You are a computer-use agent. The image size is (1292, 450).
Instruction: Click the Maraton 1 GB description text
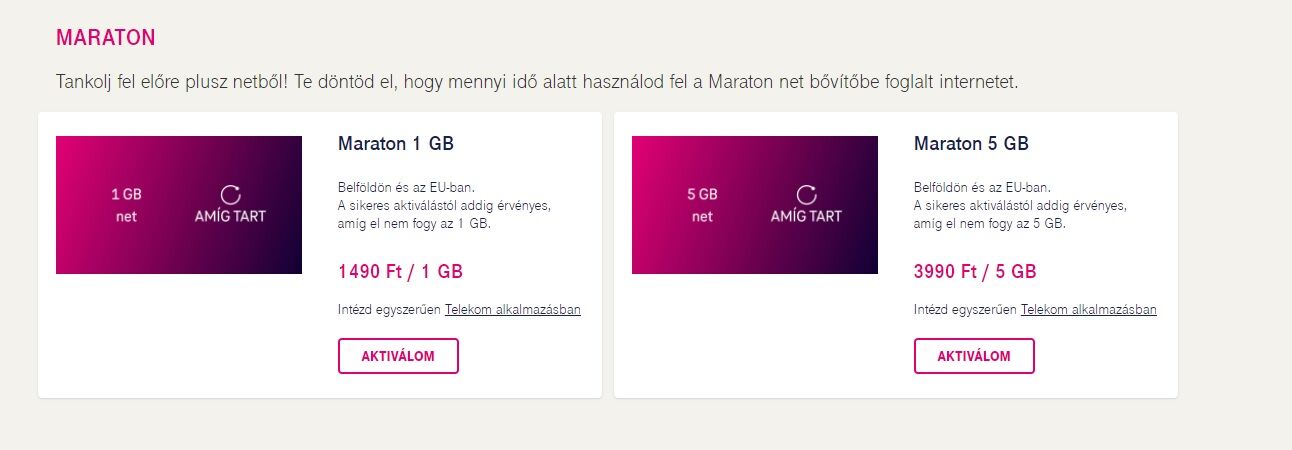pyautogui.click(x=445, y=205)
